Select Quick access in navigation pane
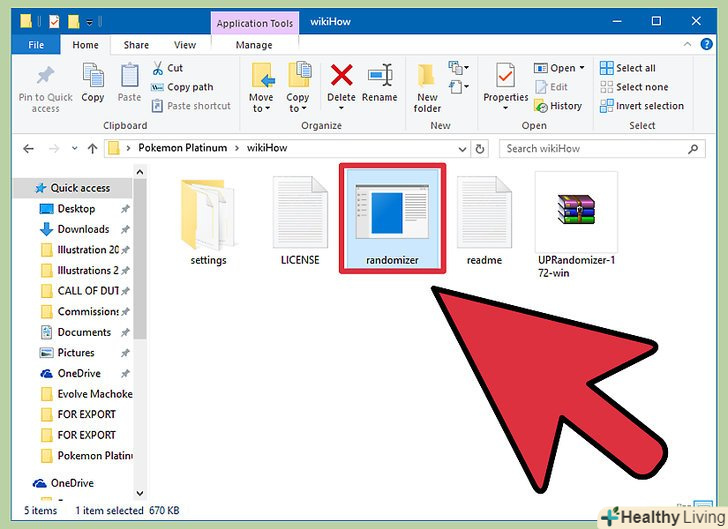This screenshot has height=529, width=728. (73, 188)
